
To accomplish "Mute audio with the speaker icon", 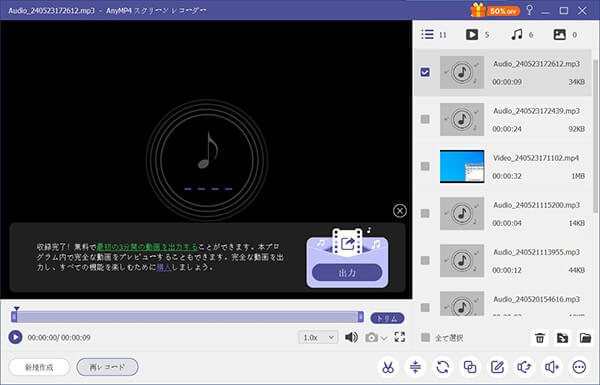I will 351,337.
